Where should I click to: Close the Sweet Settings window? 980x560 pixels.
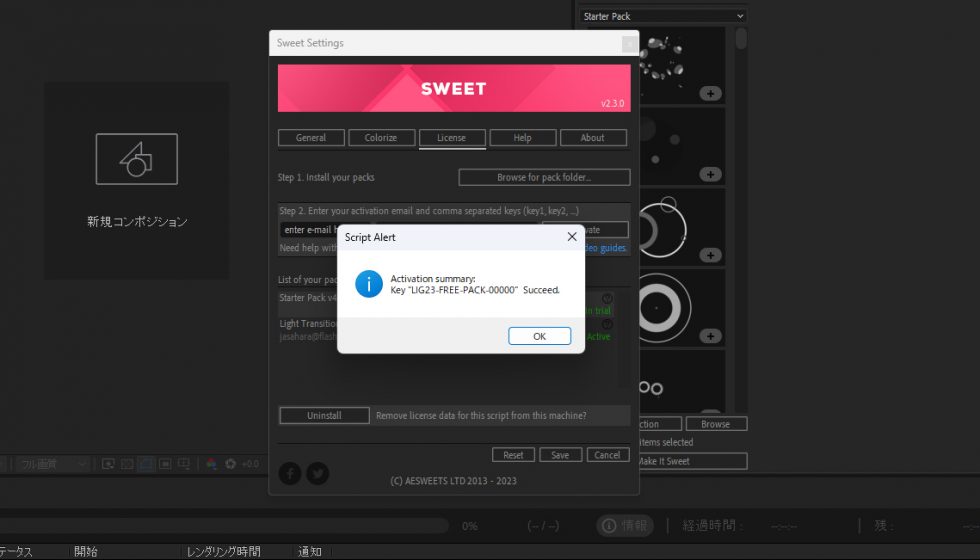[629, 44]
